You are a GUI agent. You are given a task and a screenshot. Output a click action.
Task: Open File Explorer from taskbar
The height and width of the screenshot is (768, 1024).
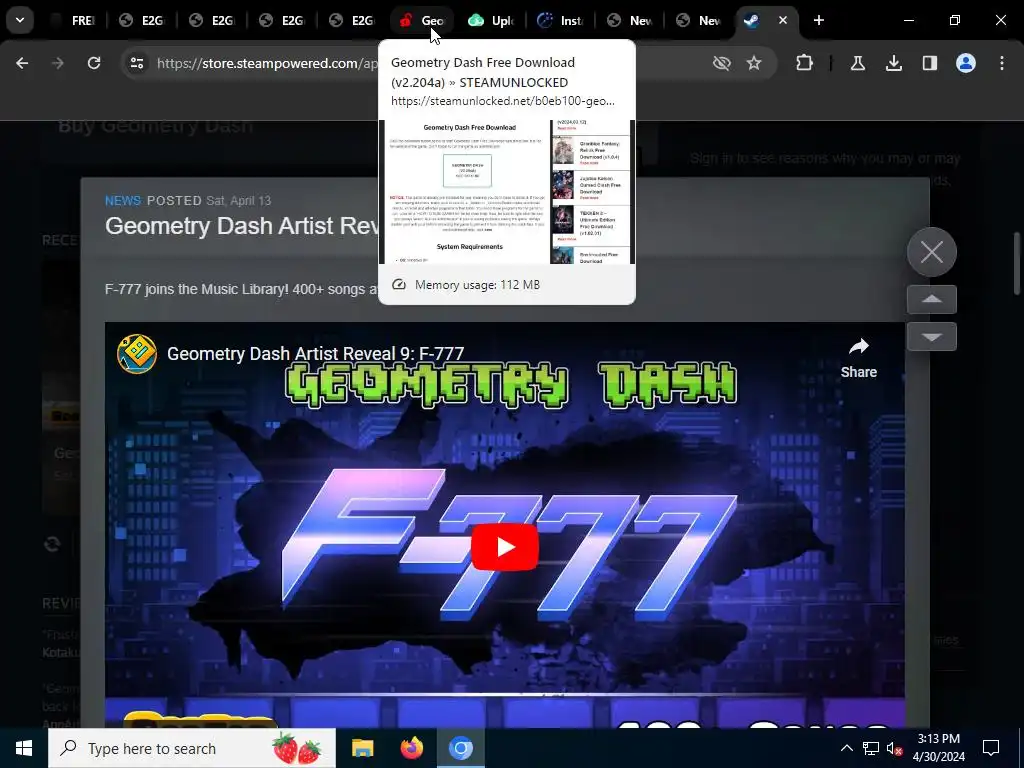click(362, 748)
